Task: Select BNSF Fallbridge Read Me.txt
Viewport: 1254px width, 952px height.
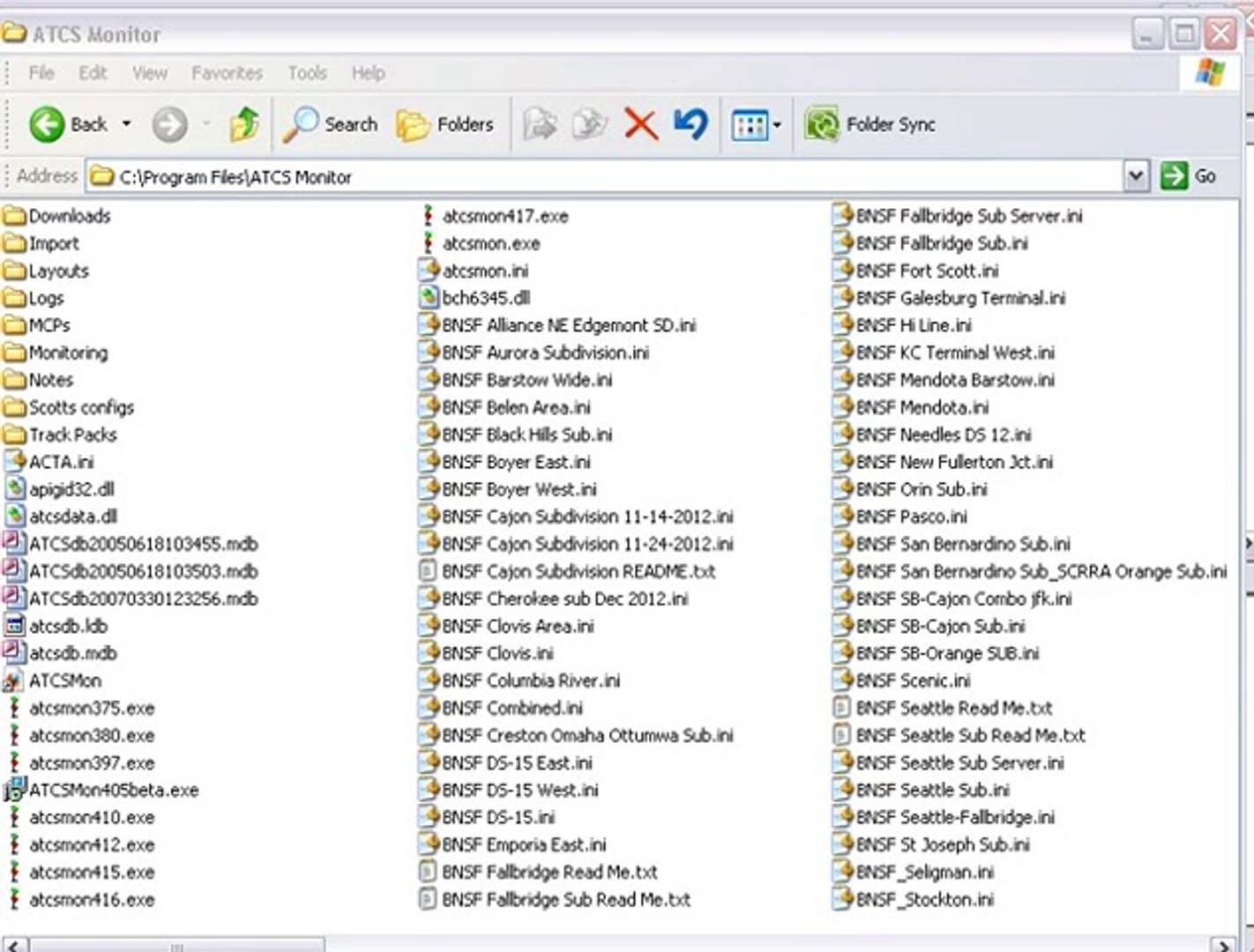Action: coord(538,872)
